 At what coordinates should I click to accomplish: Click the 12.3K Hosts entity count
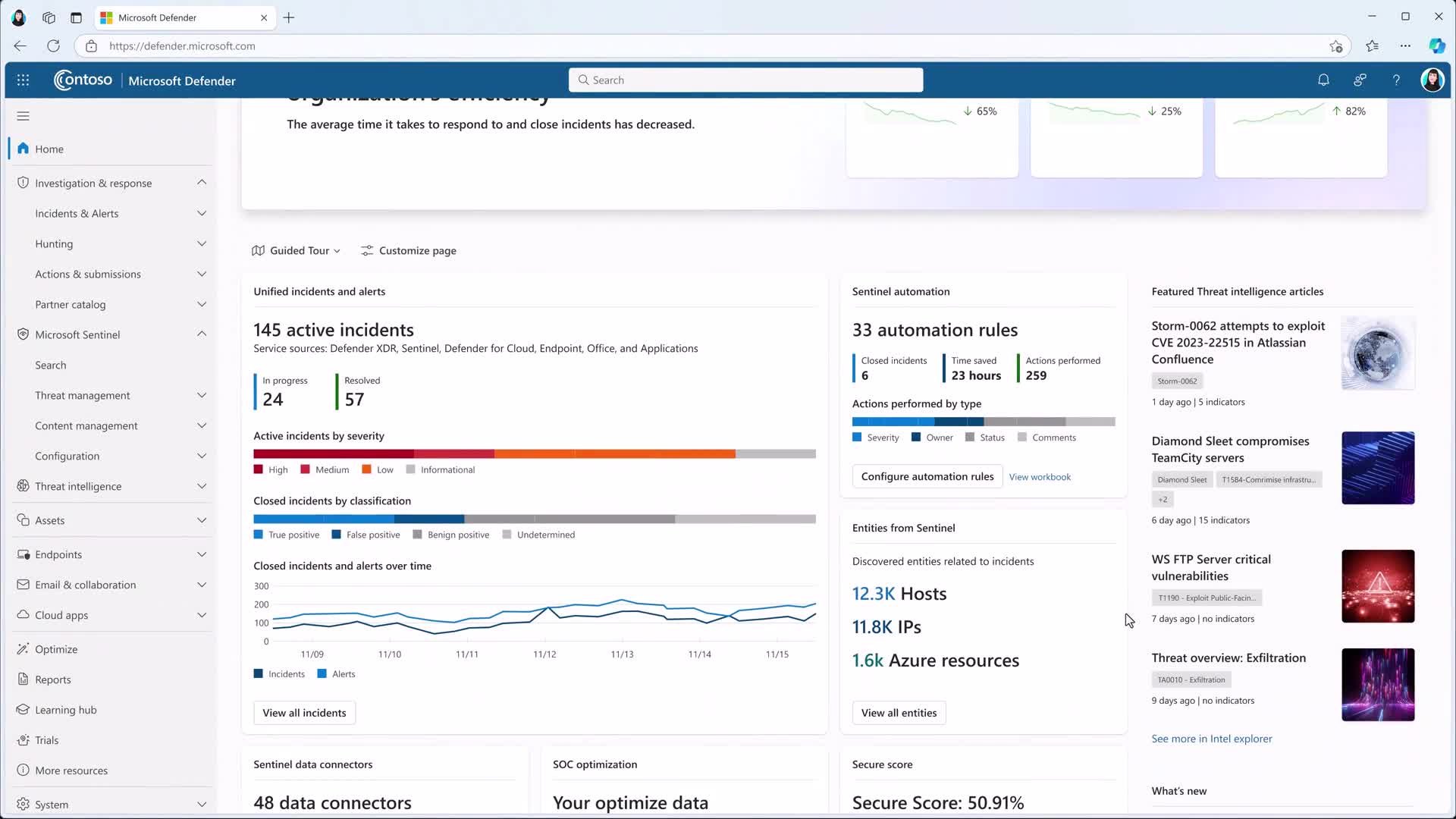(899, 594)
